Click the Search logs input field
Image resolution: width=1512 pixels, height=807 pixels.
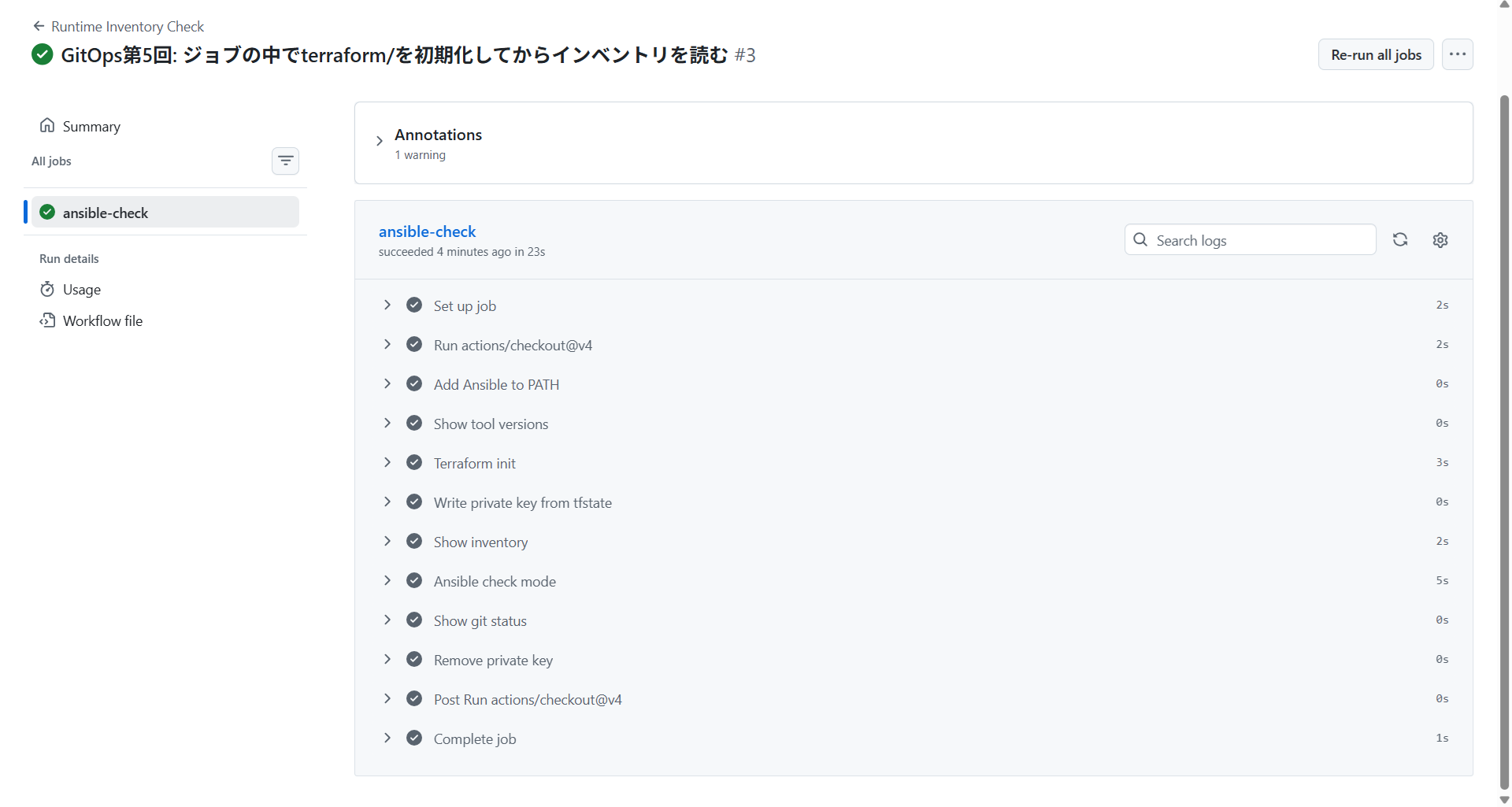1251,239
